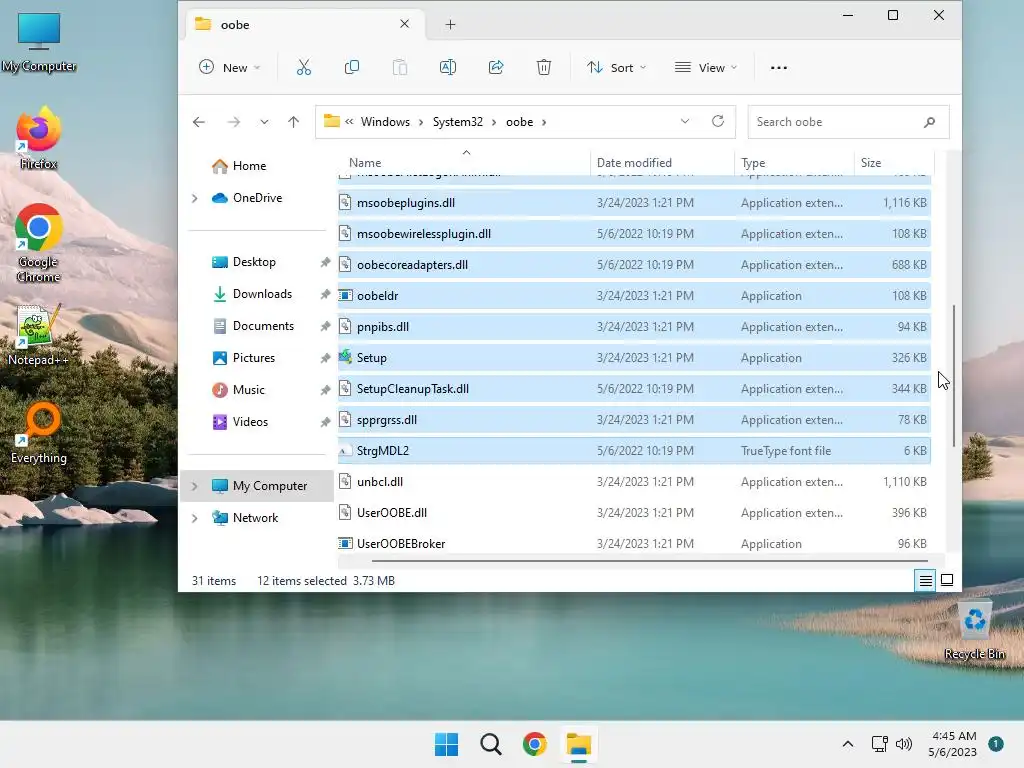Click System32 in the address breadcrumb
Image resolution: width=1024 pixels, height=768 pixels.
[458, 122]
